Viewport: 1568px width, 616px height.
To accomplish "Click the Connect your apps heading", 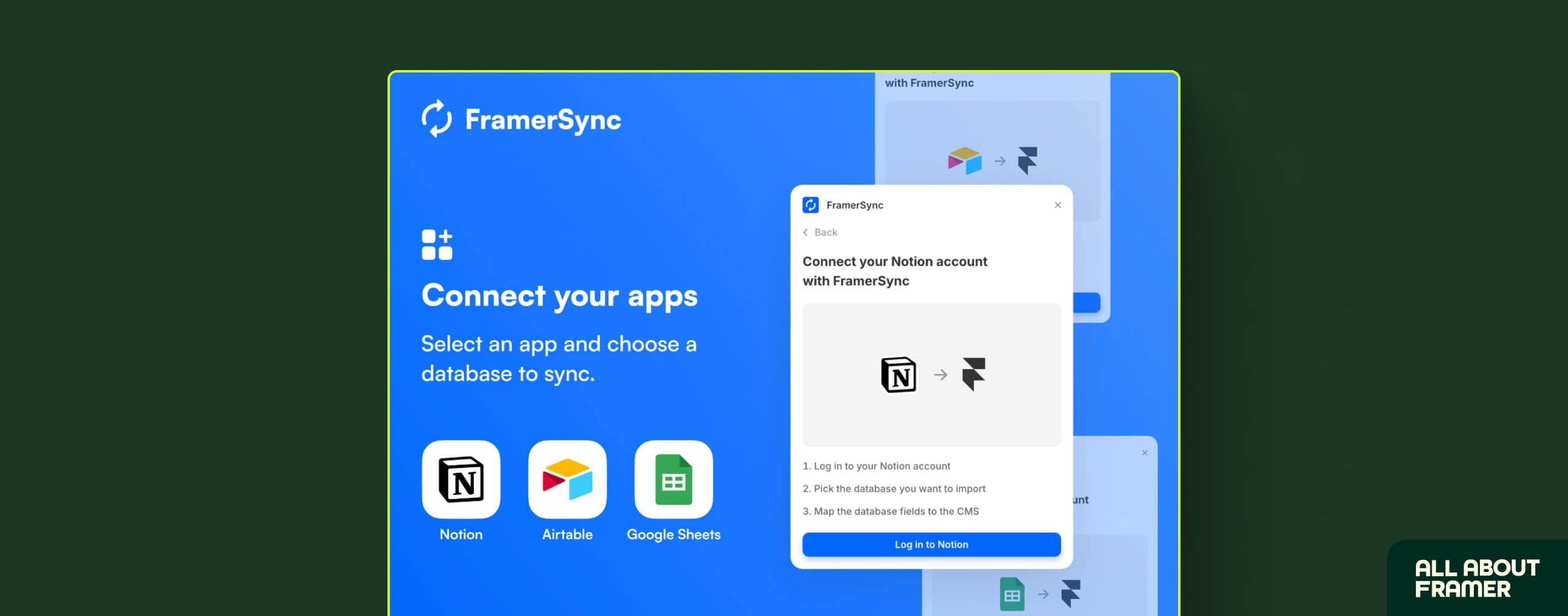I will (x=559, y=297).
